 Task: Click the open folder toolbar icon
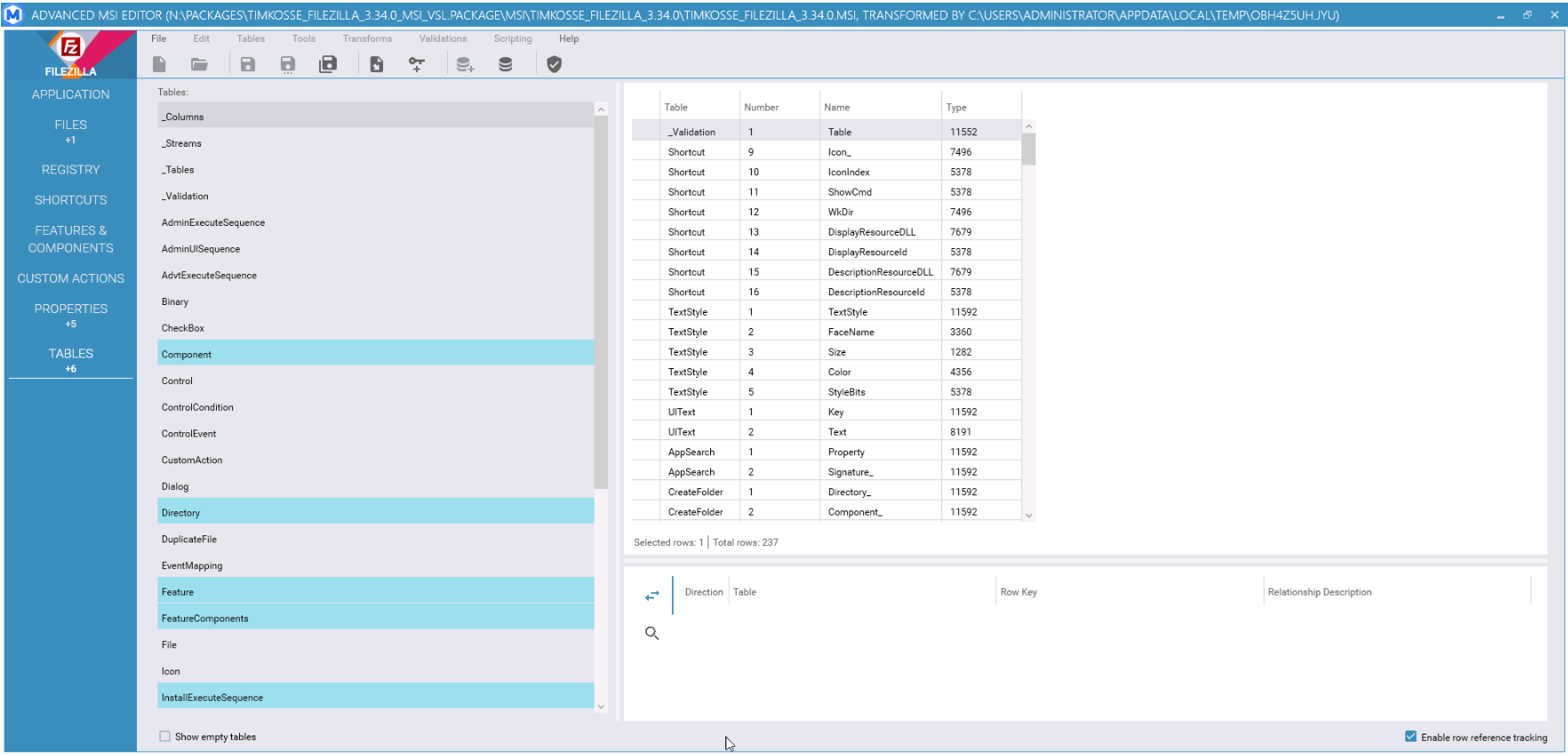(199, 64)
